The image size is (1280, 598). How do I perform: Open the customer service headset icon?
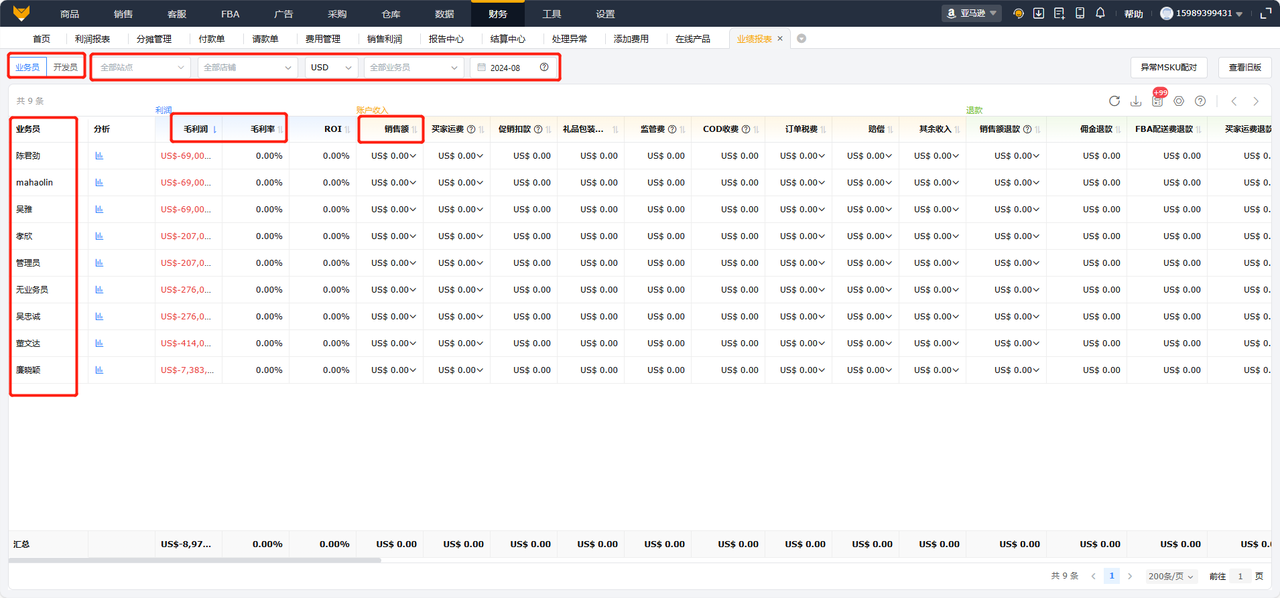pos(1018,13)
